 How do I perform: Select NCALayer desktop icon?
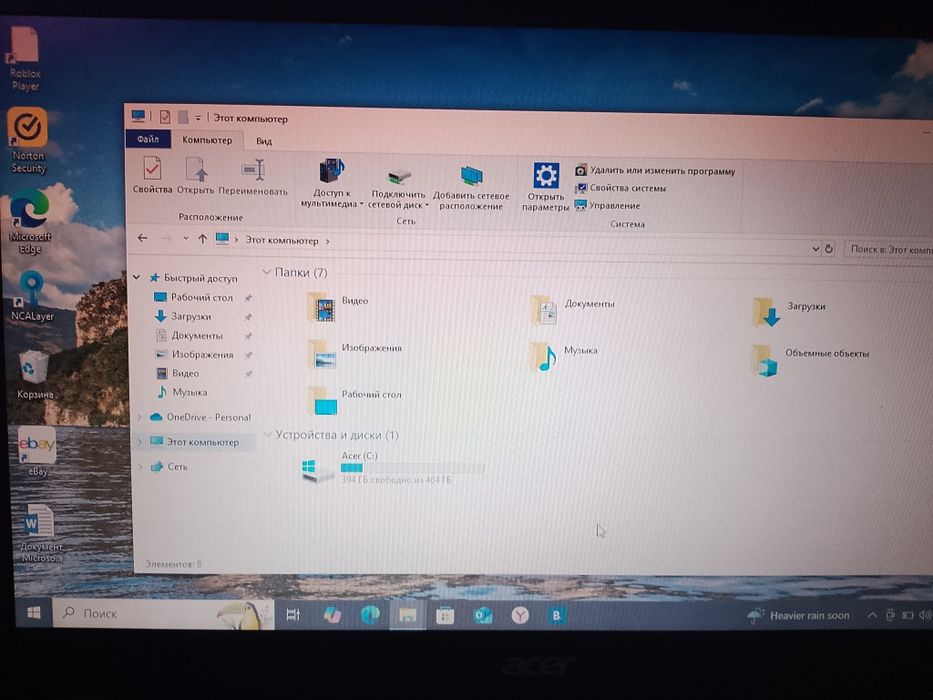(x=32, y=296)
